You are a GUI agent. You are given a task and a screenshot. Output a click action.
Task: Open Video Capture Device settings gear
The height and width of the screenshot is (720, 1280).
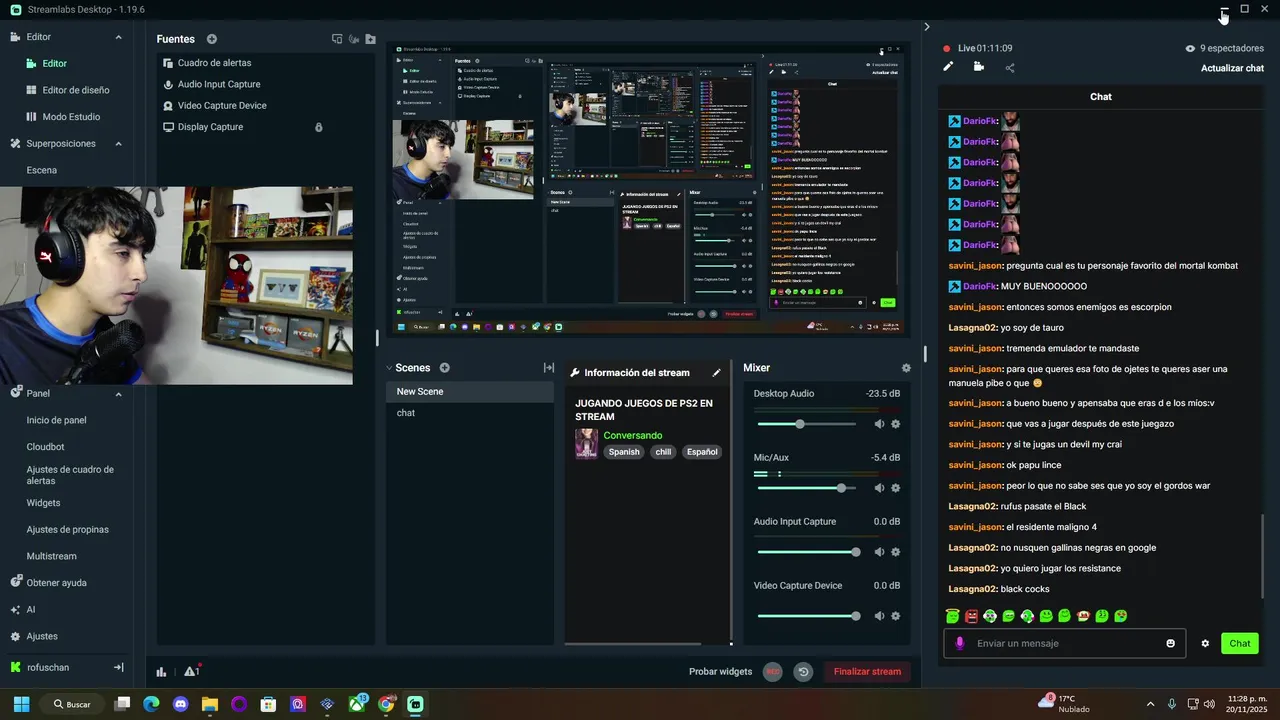895,616
